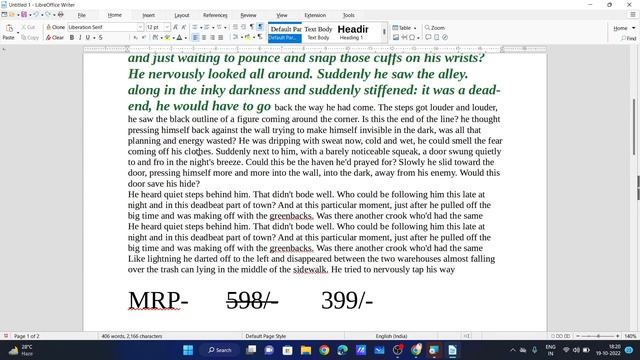The image size is (640, 360).
Task: Click the font color A swatch
Action: tap(179, 38)
